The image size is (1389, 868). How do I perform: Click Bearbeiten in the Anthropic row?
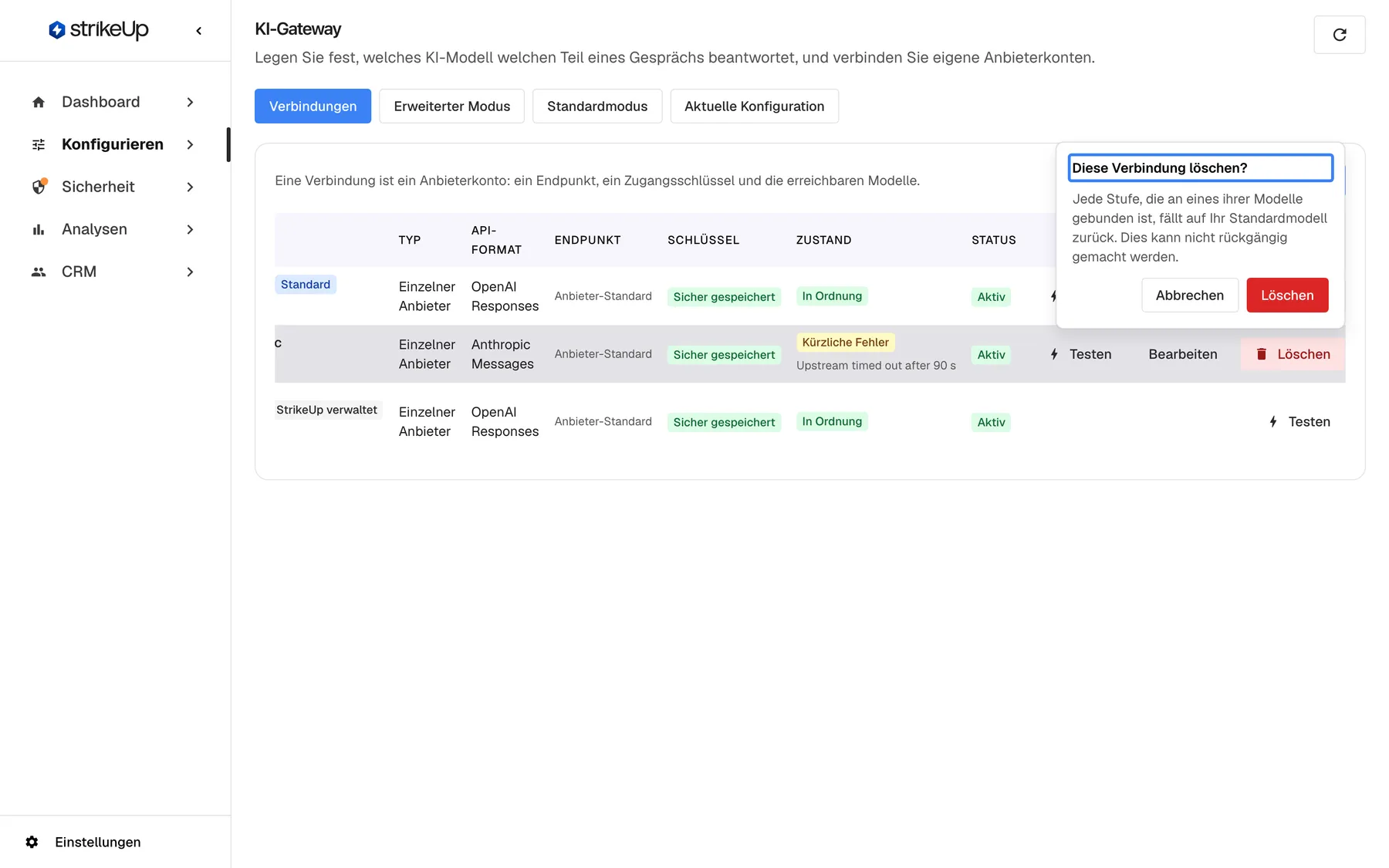[1182, 354]
